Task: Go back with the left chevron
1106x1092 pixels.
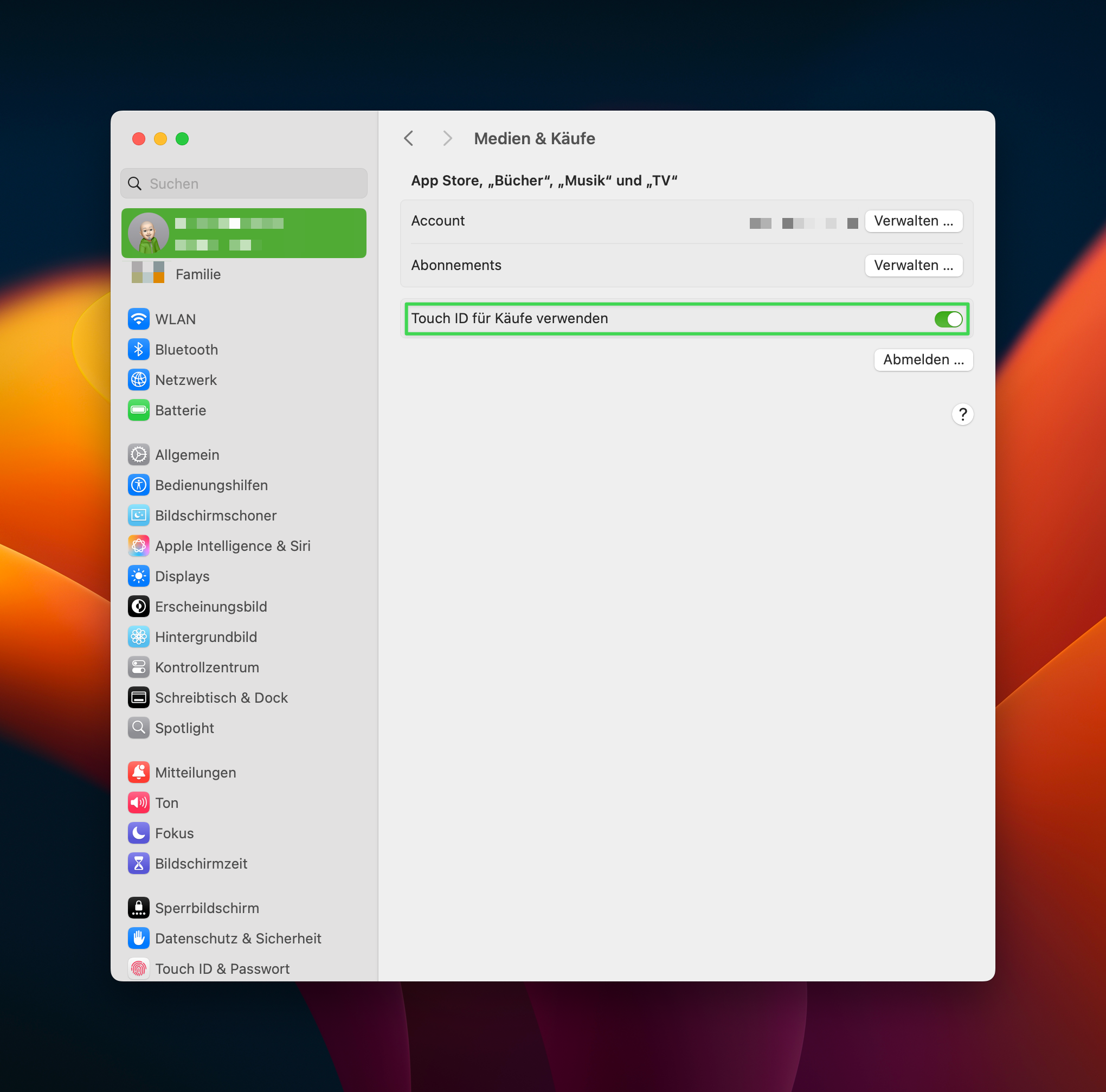Action: click(409, 138)
